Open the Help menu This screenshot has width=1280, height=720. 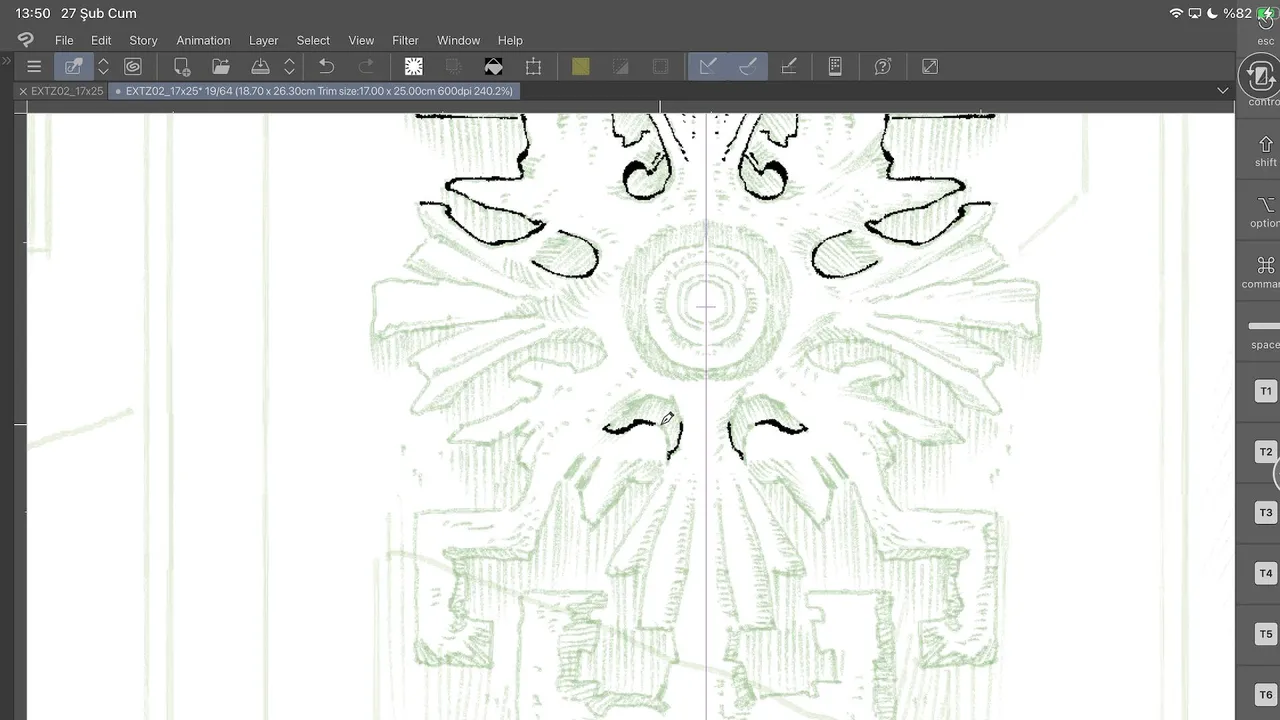tap(510, 40)
